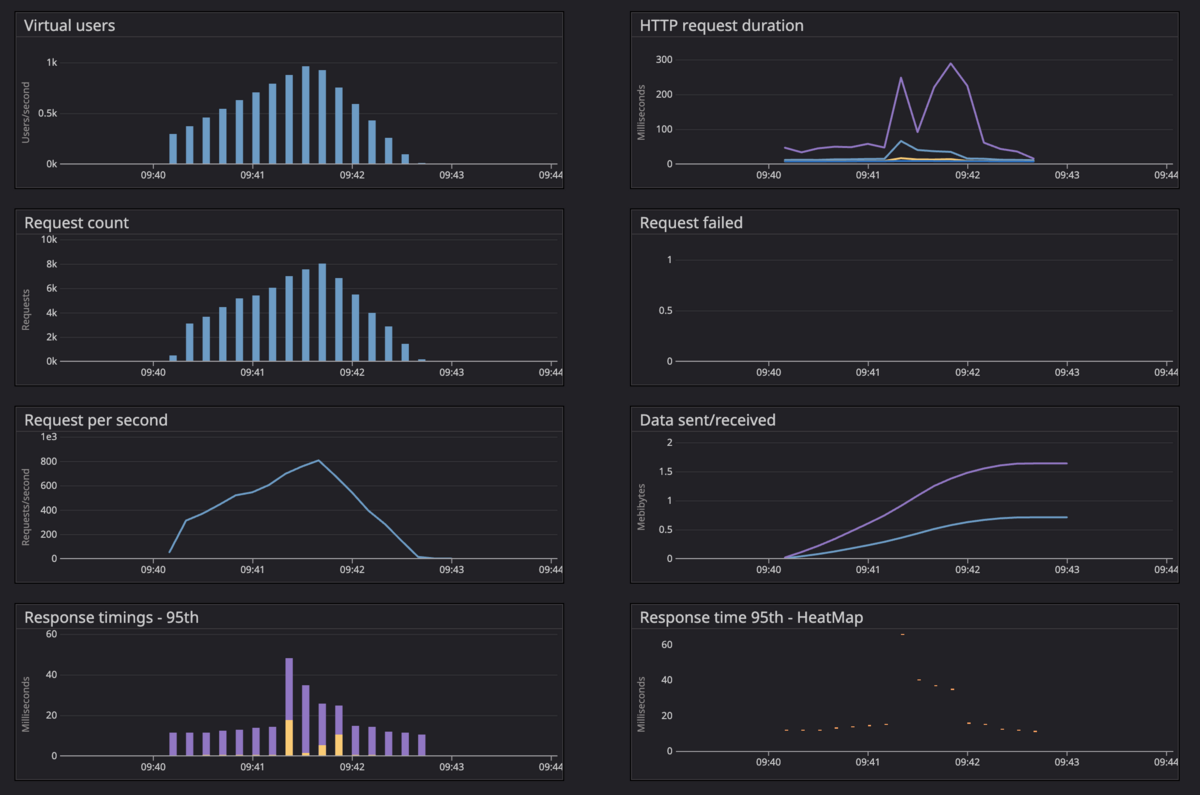Image resolution: width=1200 pixels, height=795 pixels.
Task: Open the HTTP request duration panel title
Action: click(721, 26)
